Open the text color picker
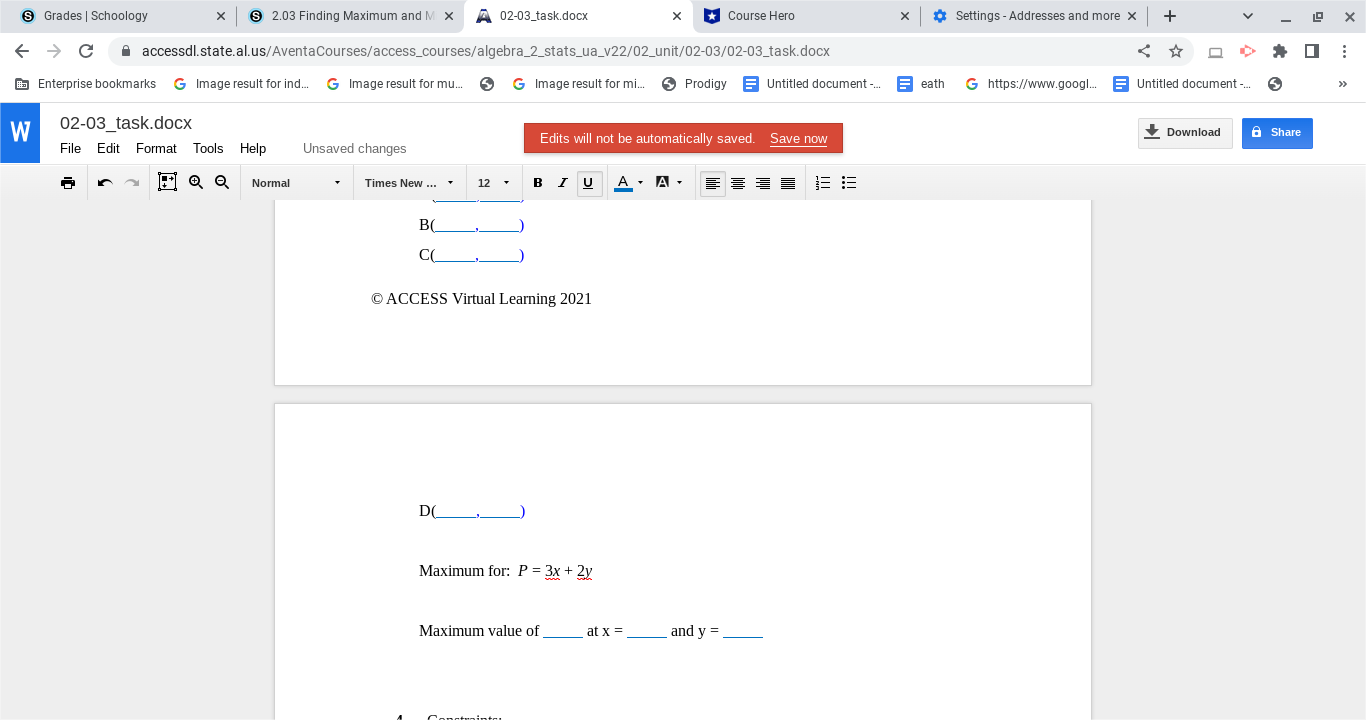Screen dimensions: 1366x720 (623, 182)
